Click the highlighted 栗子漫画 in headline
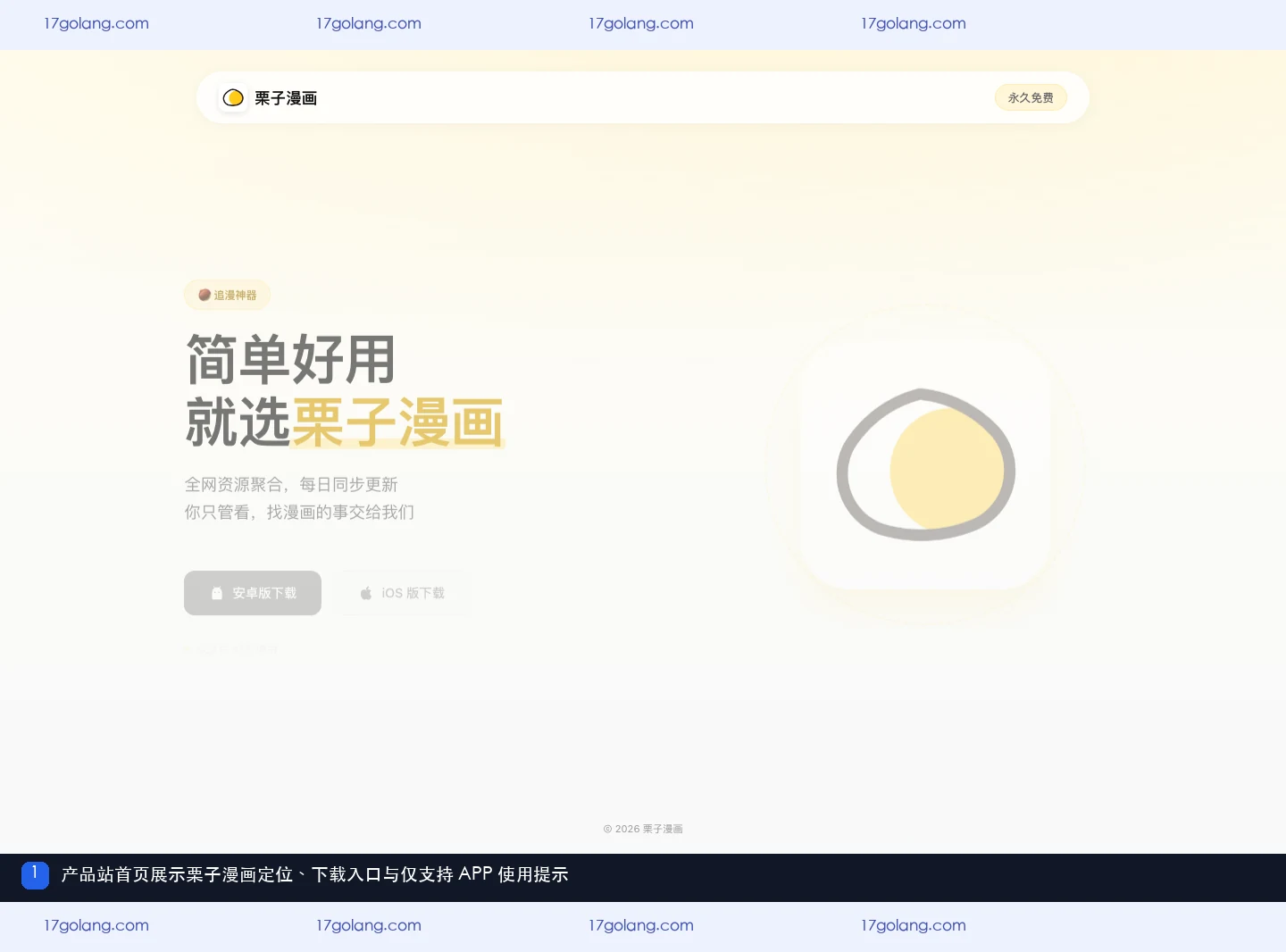This screenshot has height=952, width=1286. point(397,422)
